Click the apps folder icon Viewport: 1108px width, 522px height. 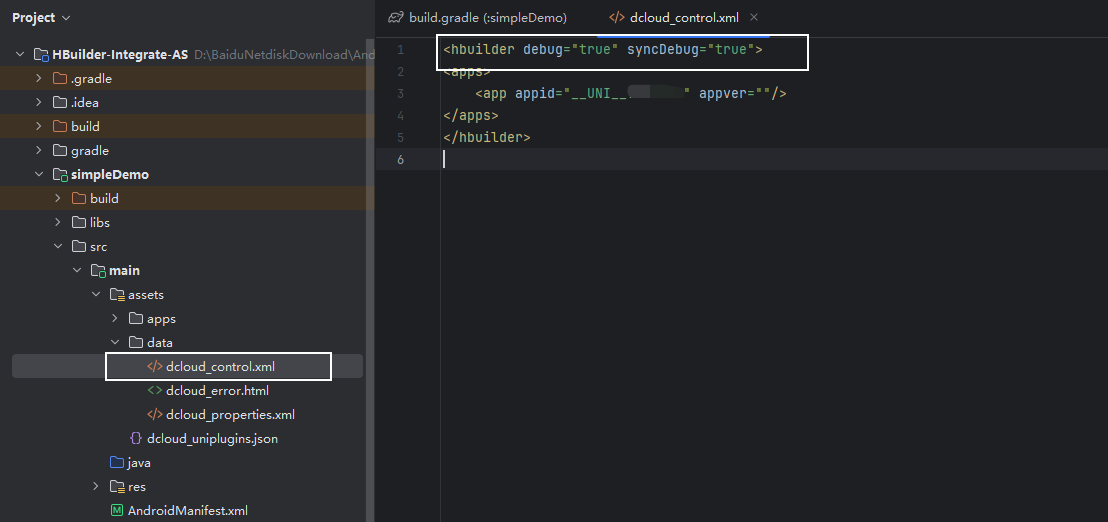(x=135, y=319)
